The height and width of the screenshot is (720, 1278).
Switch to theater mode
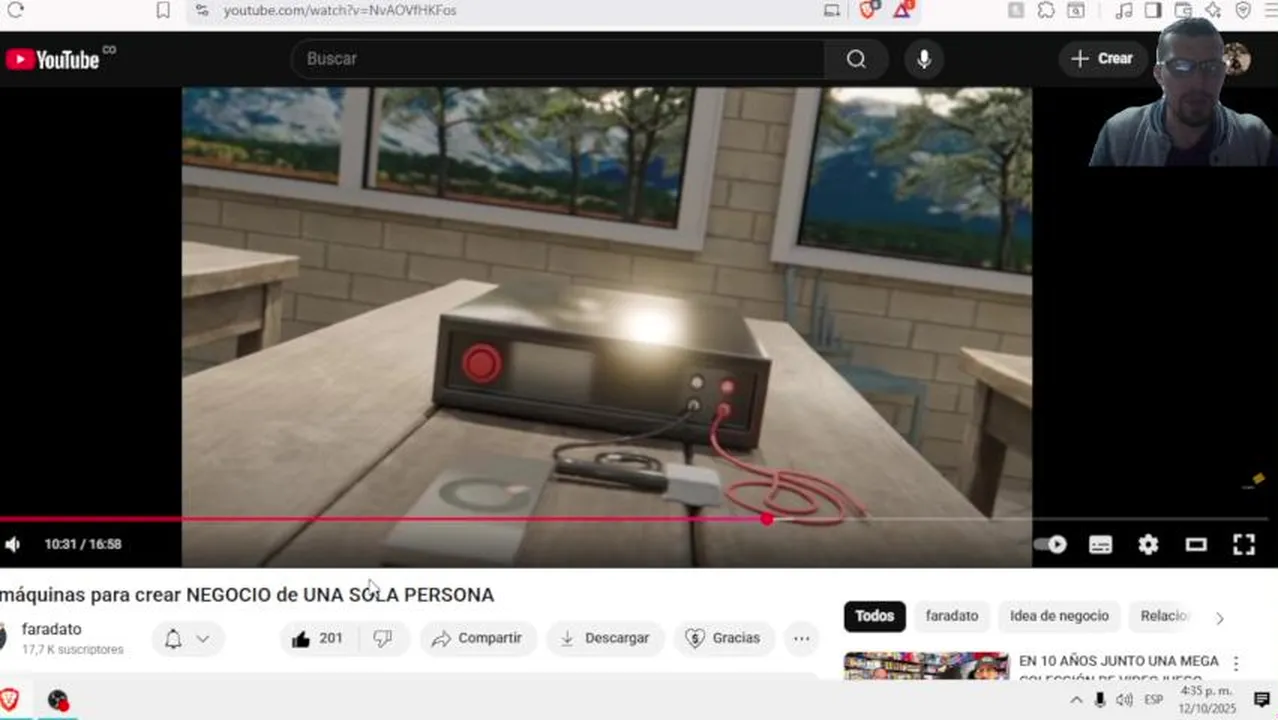1196,544
